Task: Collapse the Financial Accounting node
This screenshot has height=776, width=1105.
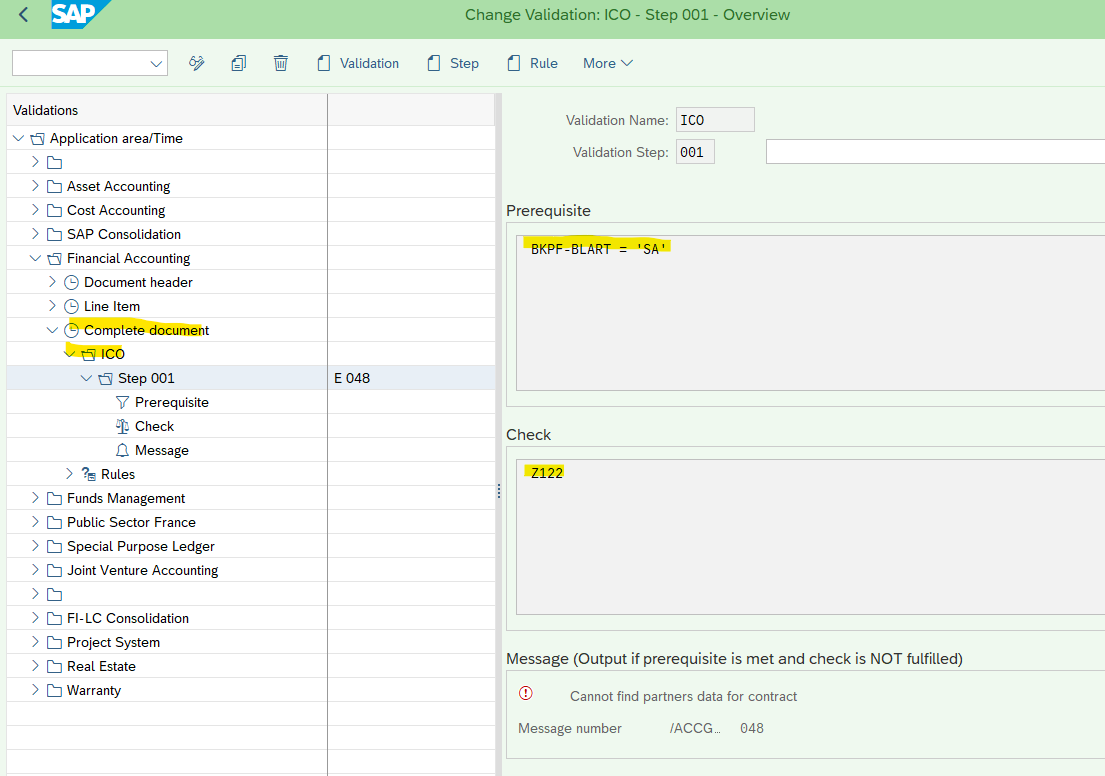Action: (35, 257)
